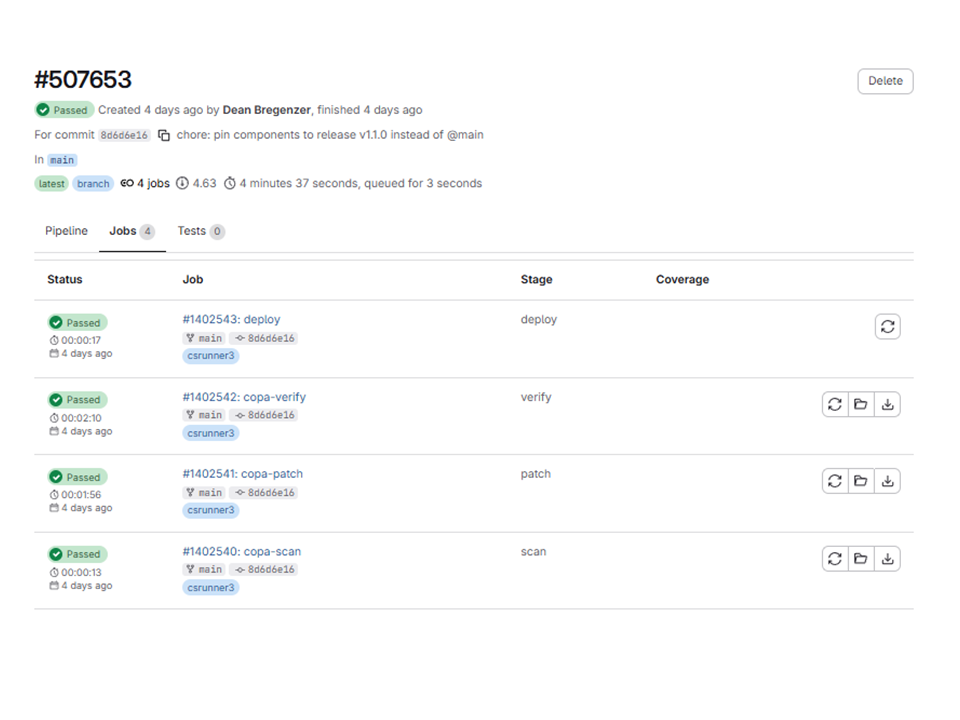Click the Job column header

coord(193,279)
